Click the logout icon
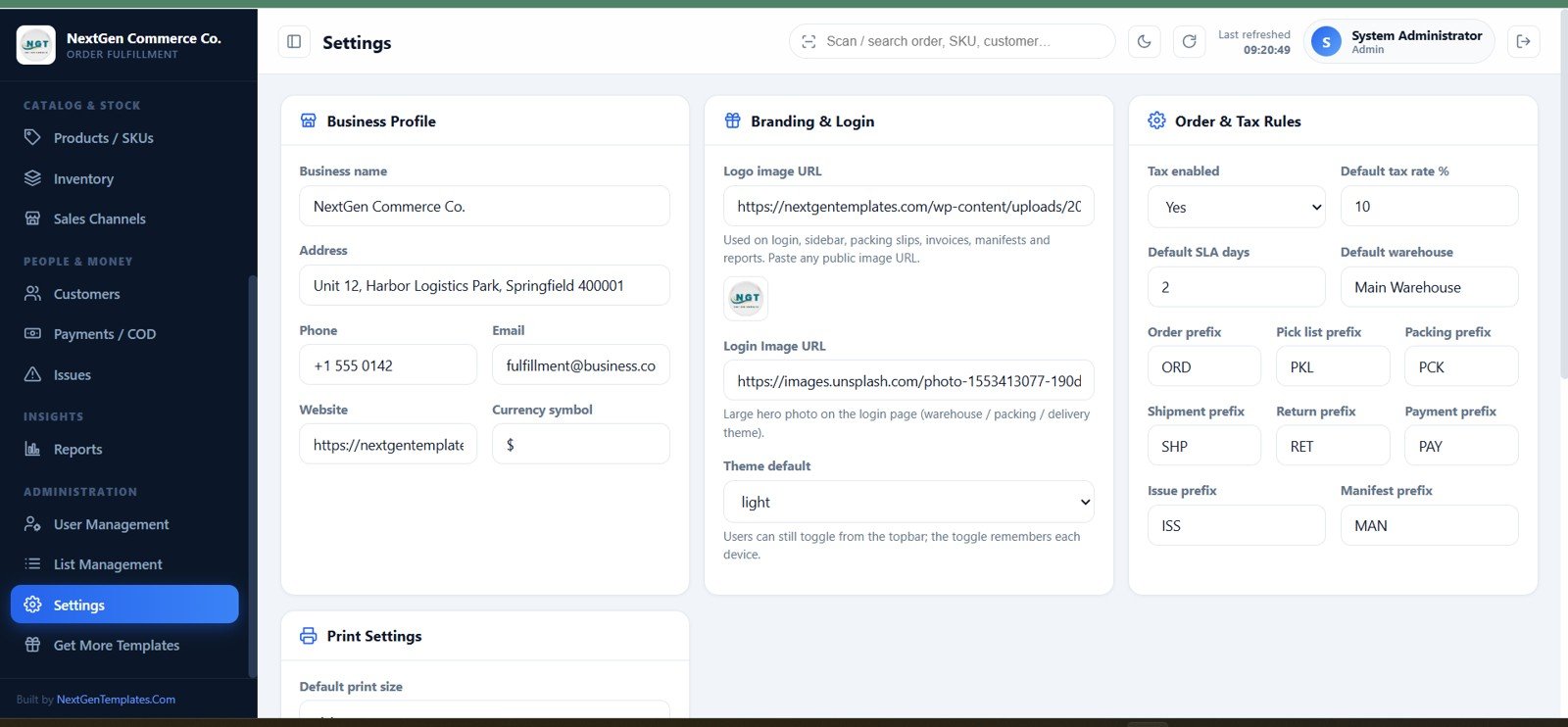 click(x=1523, y=41)
